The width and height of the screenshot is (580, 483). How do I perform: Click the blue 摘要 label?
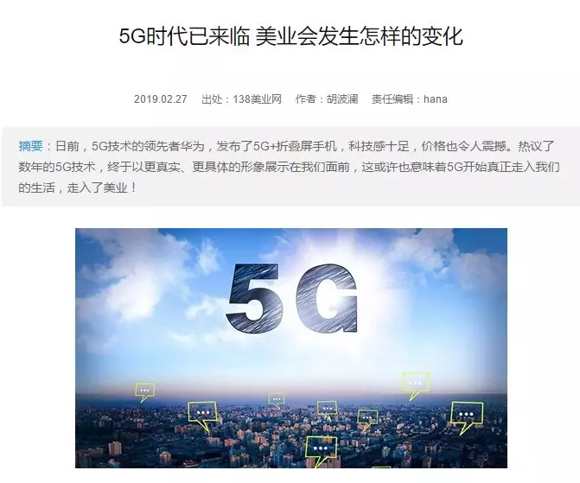click(31, 146)
